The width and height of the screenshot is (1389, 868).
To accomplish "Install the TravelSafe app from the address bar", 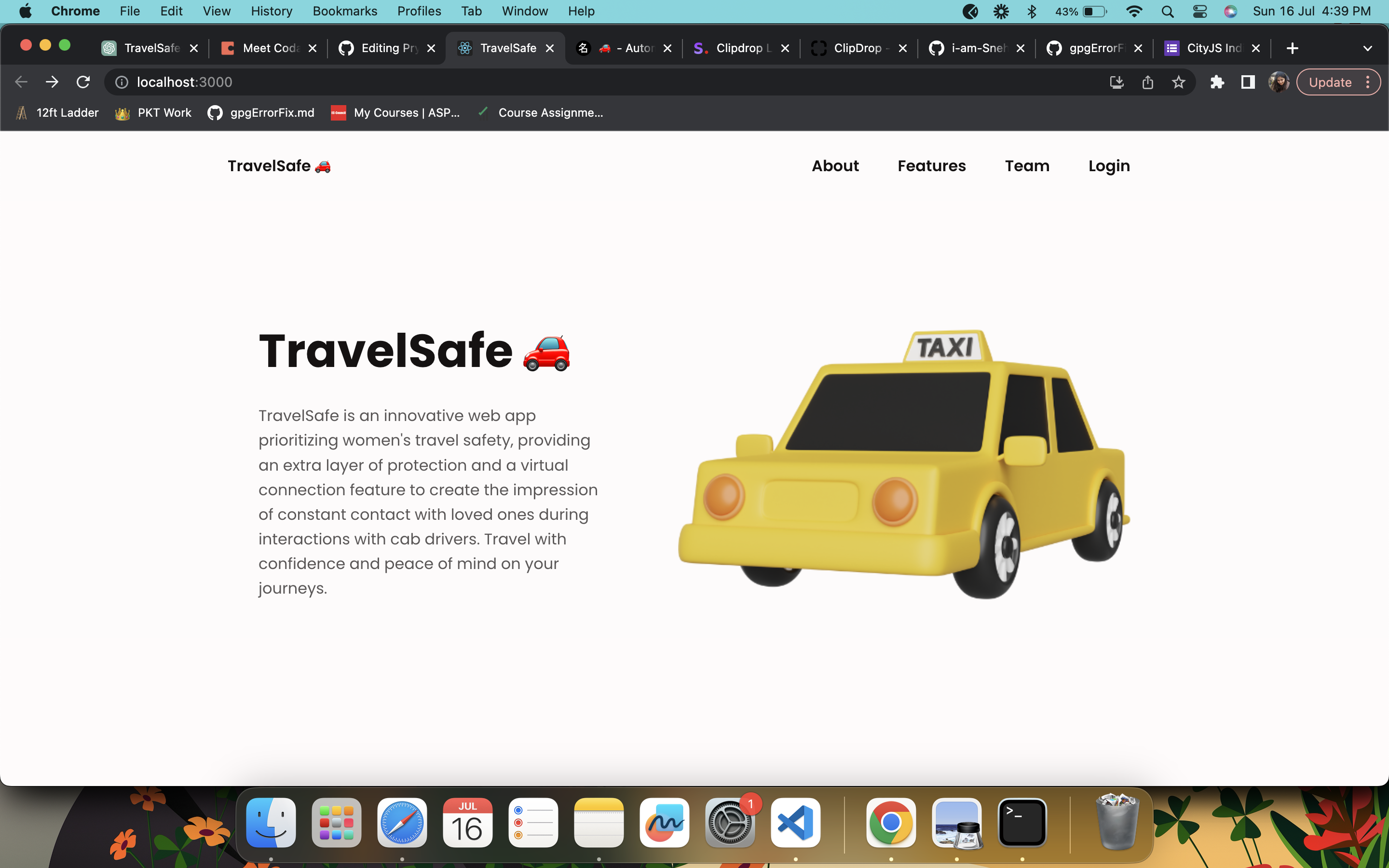I will tap(1117, 81).
